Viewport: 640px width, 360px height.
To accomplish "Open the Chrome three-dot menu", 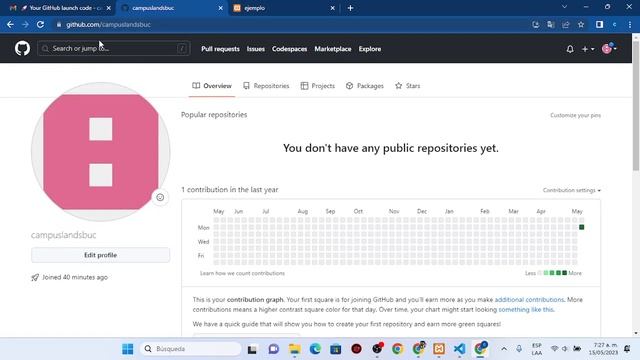I will [630, 24].
